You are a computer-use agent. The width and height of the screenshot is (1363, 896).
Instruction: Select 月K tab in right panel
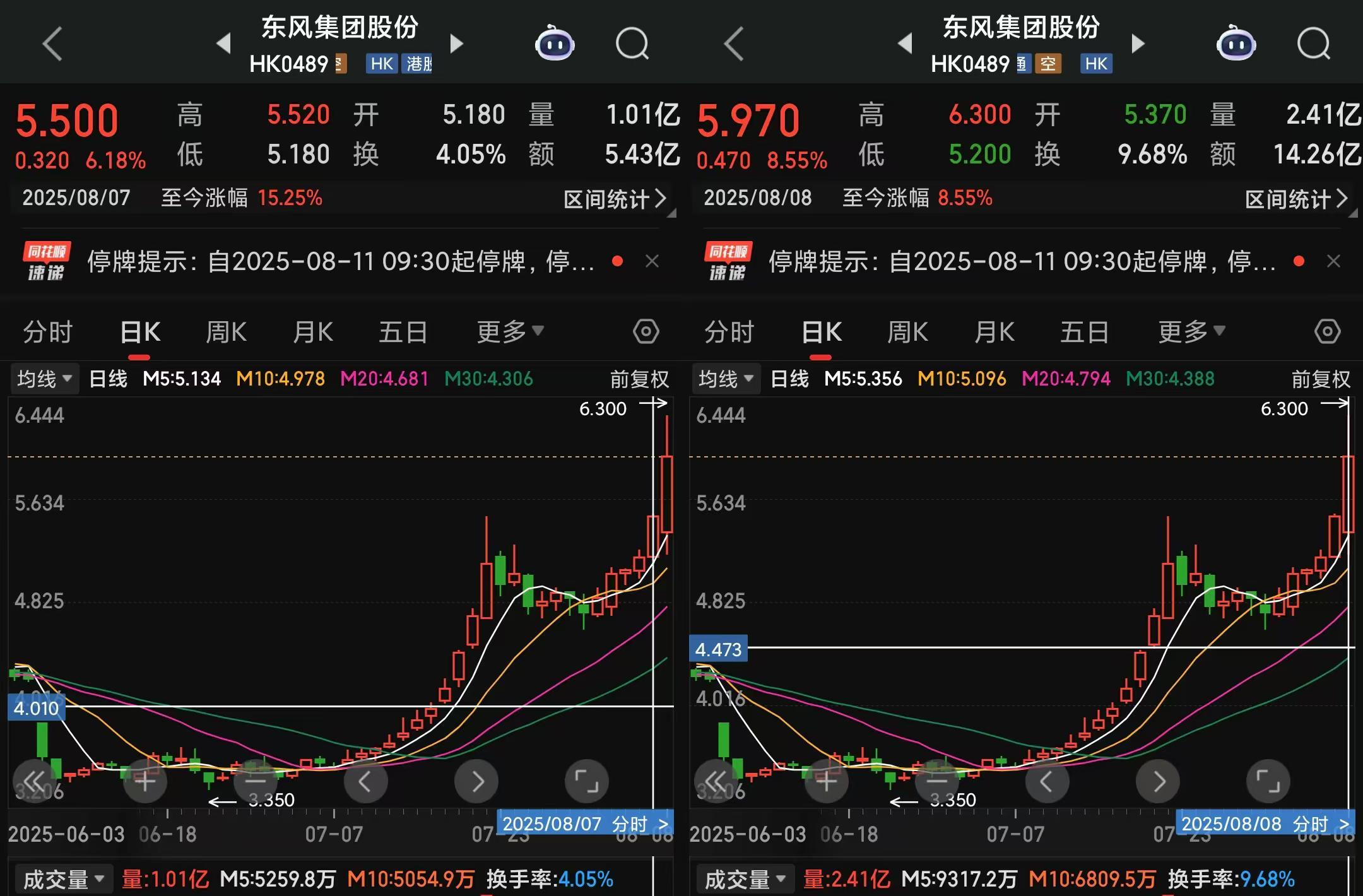(x=994, y=331)
